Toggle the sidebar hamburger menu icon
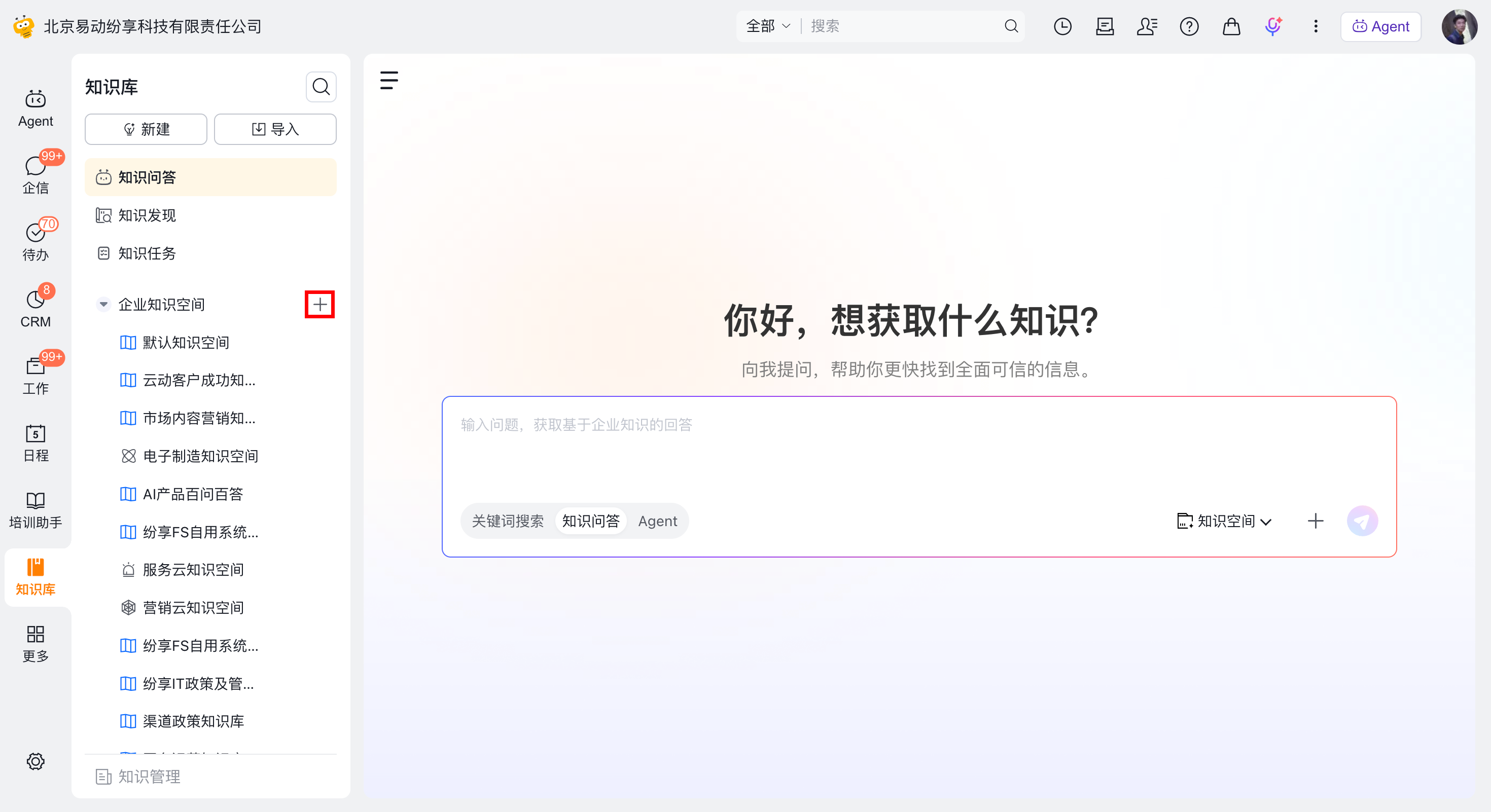Viewport: 1491px width, 812px height. pos(389,81)
